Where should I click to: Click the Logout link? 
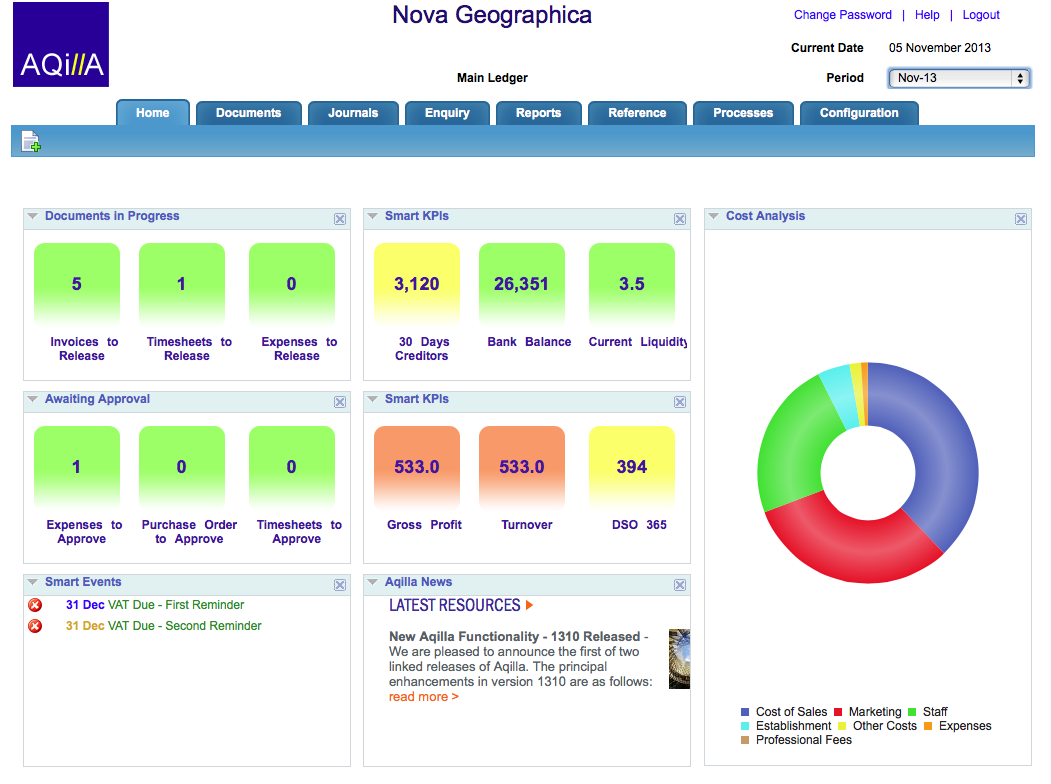(980, 14)
